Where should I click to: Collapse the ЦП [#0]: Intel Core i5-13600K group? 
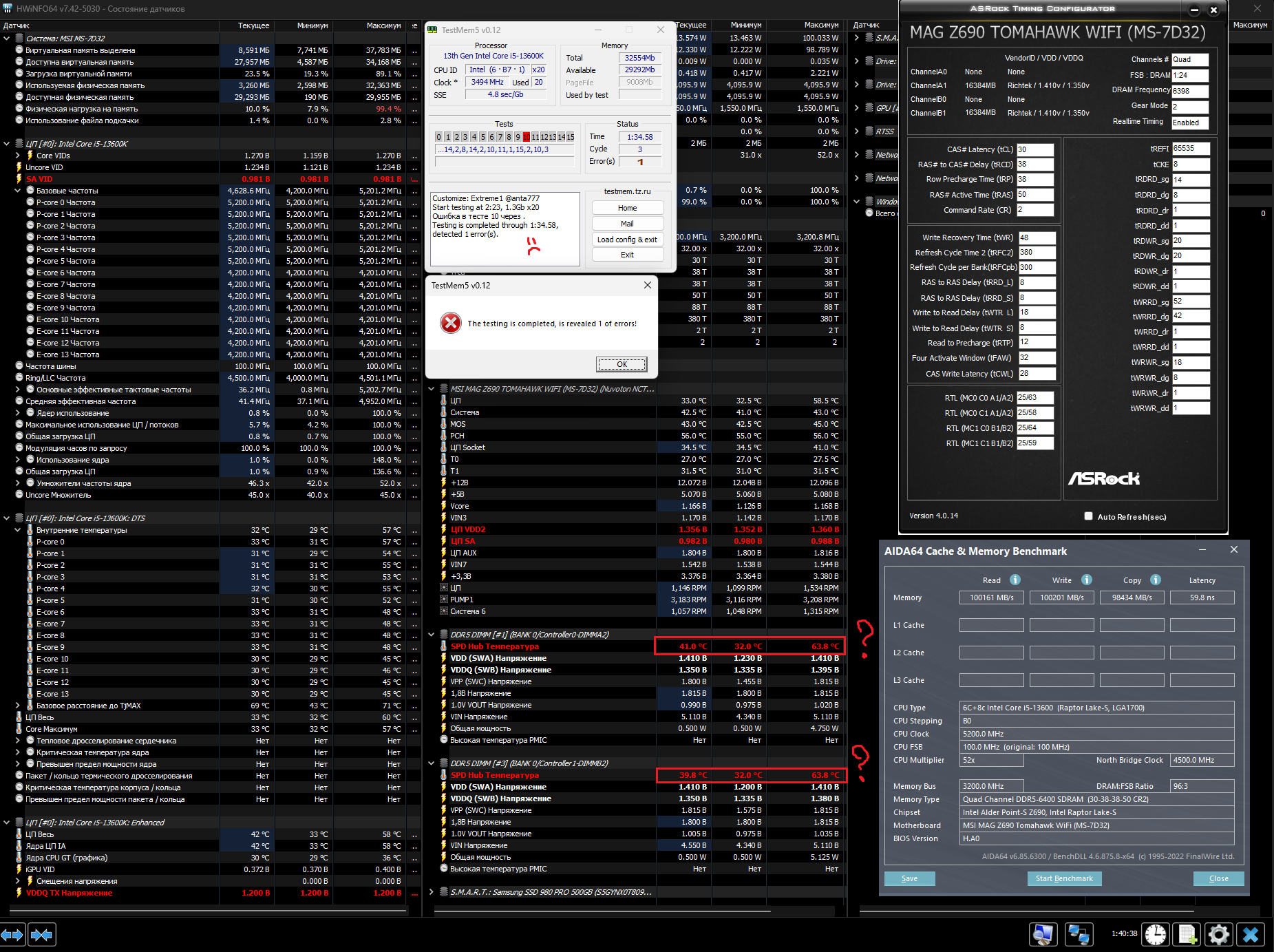point(7,144)
